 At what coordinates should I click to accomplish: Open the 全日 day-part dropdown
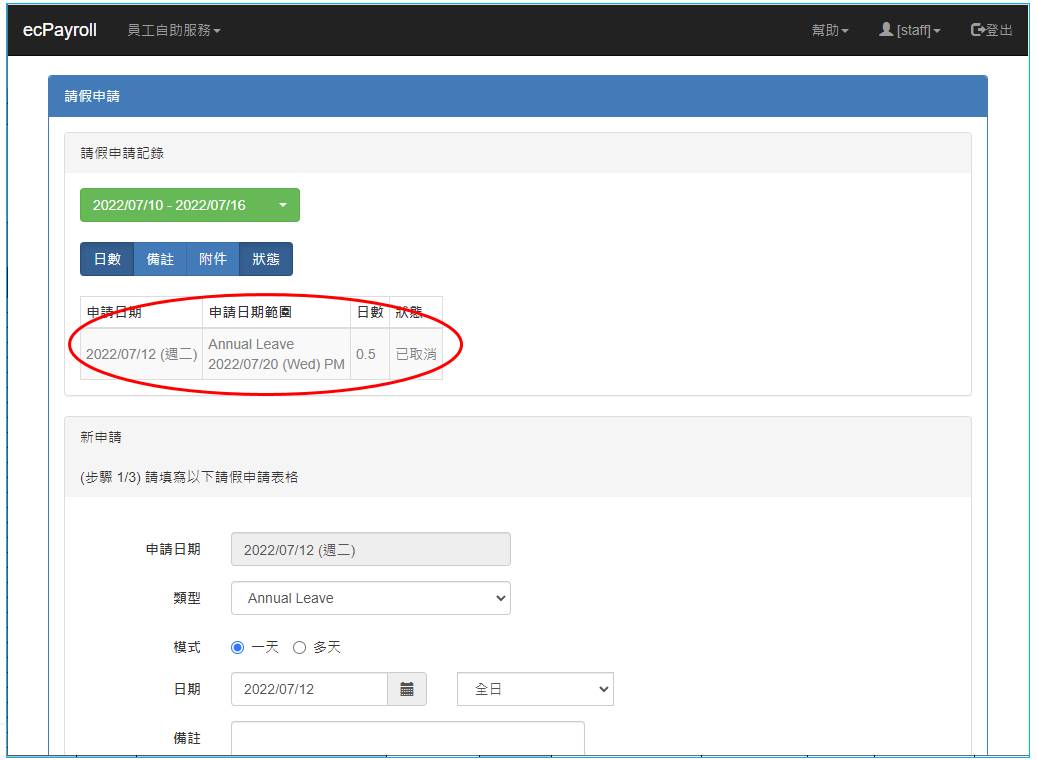tap(535, 689)
